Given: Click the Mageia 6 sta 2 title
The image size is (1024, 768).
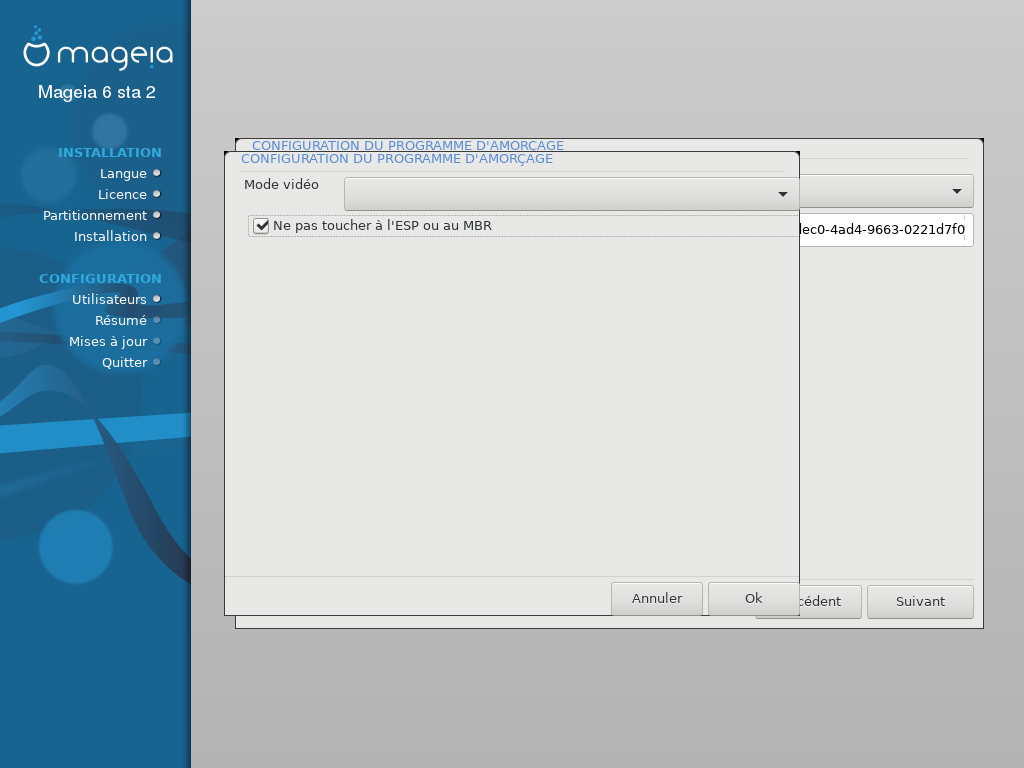Looking at the screenshot, I should coord(97,92).
